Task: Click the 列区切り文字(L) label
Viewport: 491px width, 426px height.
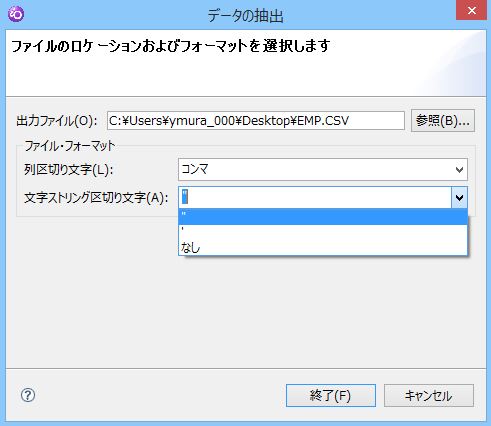Action: 69,170
